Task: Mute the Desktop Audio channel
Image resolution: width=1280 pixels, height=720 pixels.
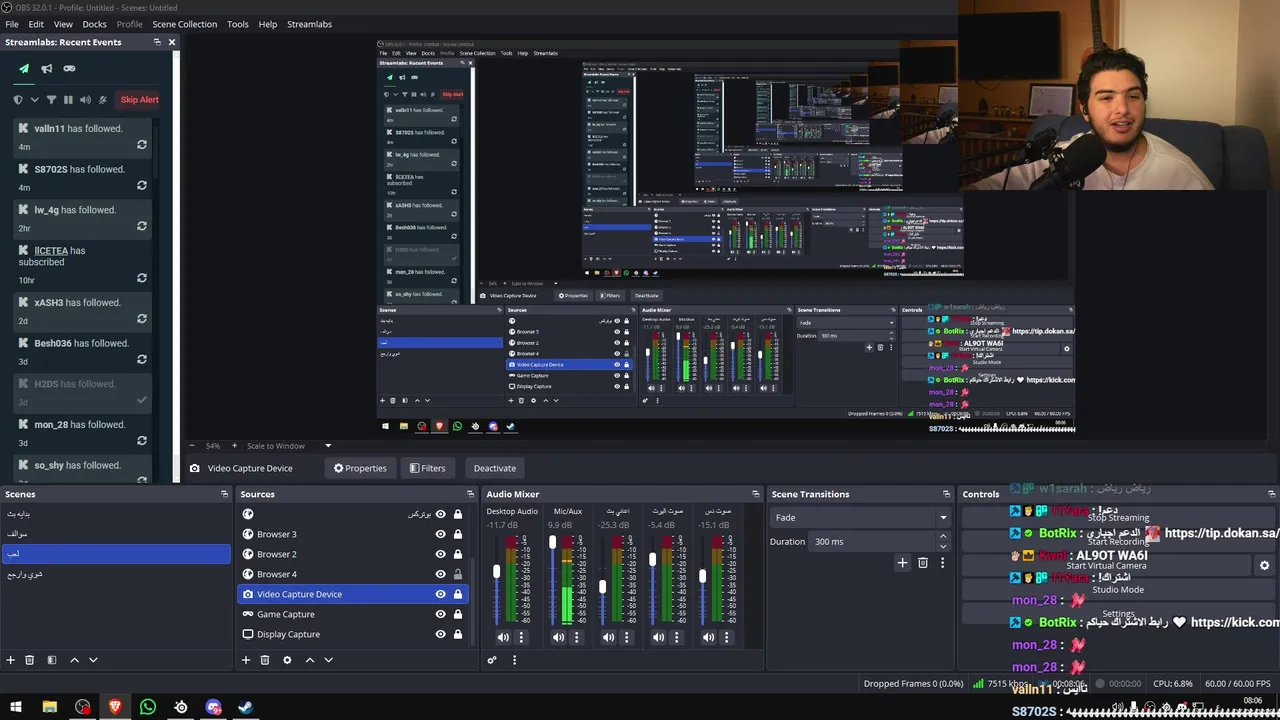Action: click(x=503, y=637)
